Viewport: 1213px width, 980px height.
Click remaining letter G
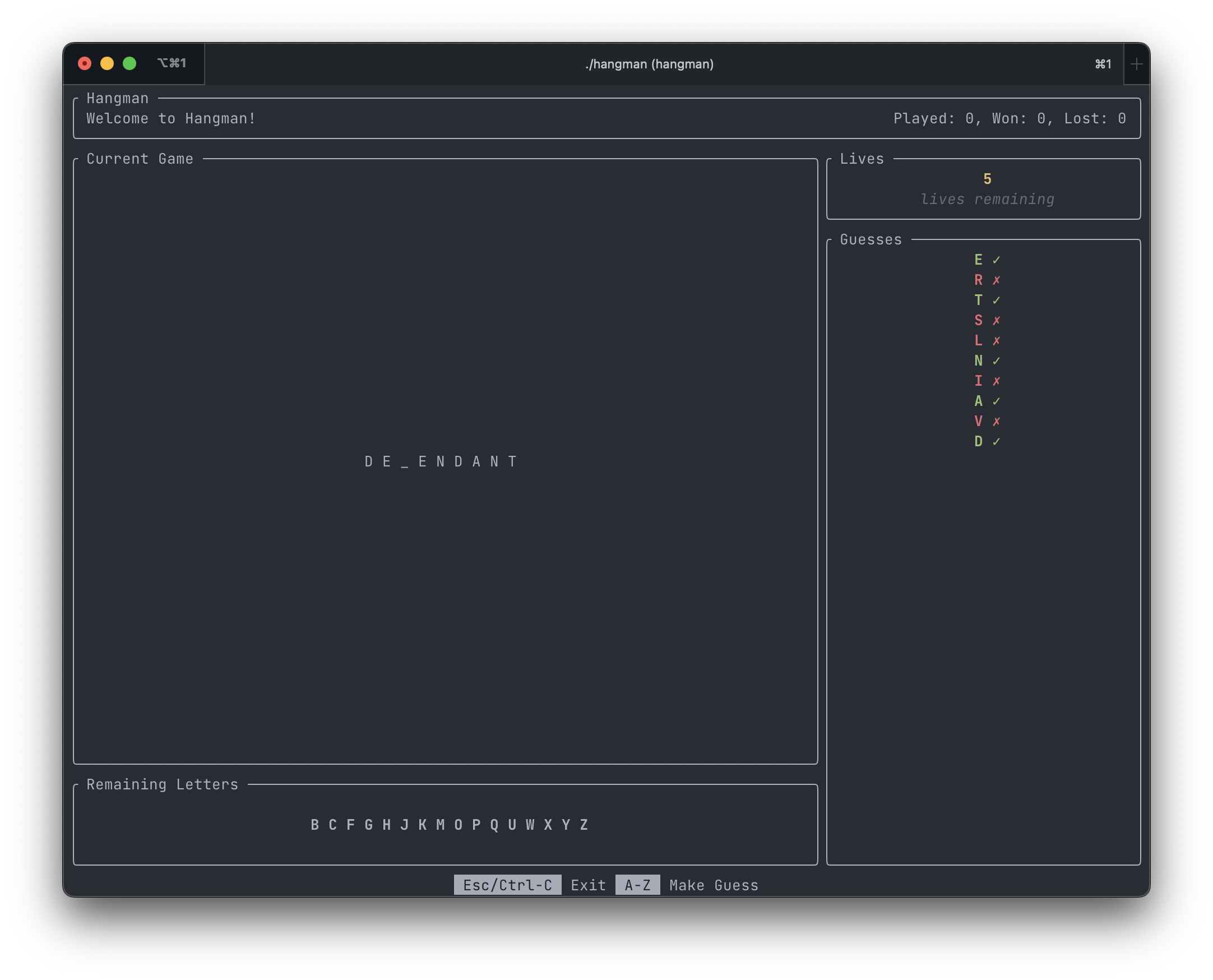[x=369, y=825]
